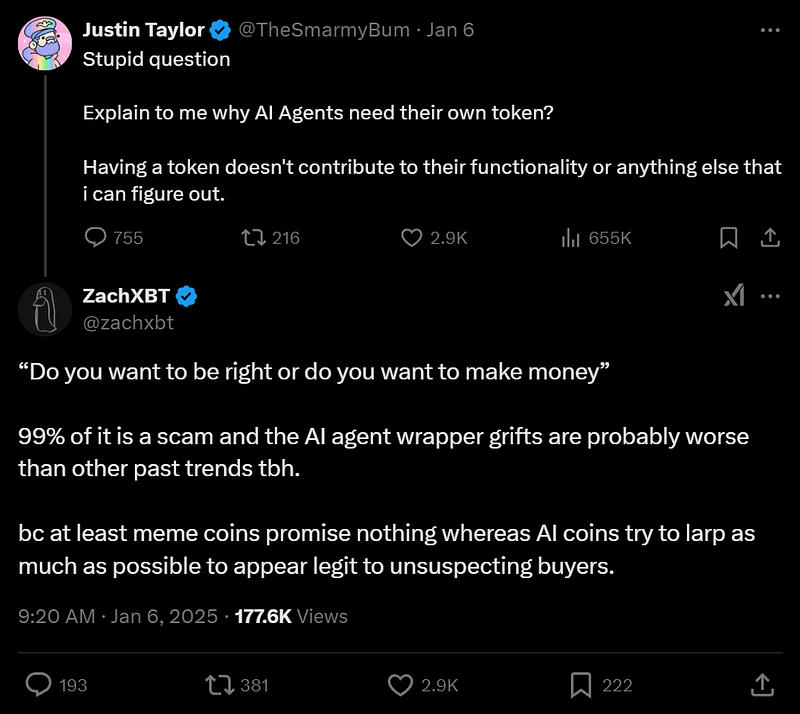Open the @zachxbt handle link
800x714 pixels.
(x=128, y=322)
